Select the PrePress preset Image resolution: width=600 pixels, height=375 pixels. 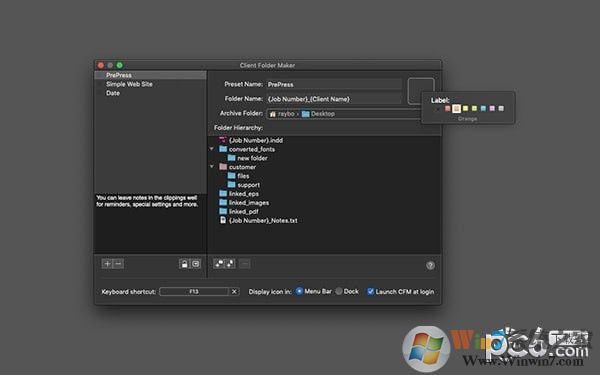point(150,75)
